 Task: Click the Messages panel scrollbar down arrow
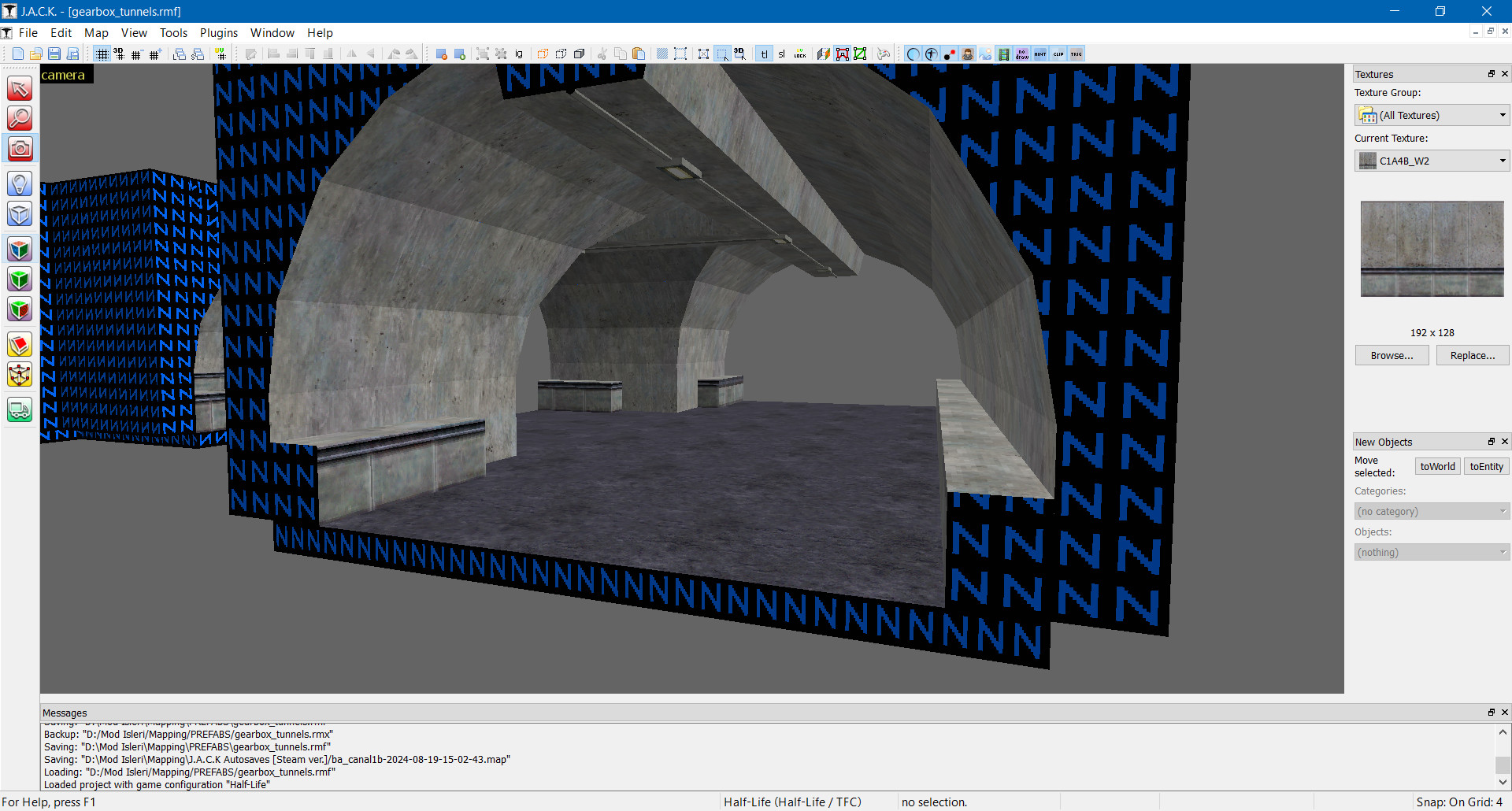pos(1503,782)
